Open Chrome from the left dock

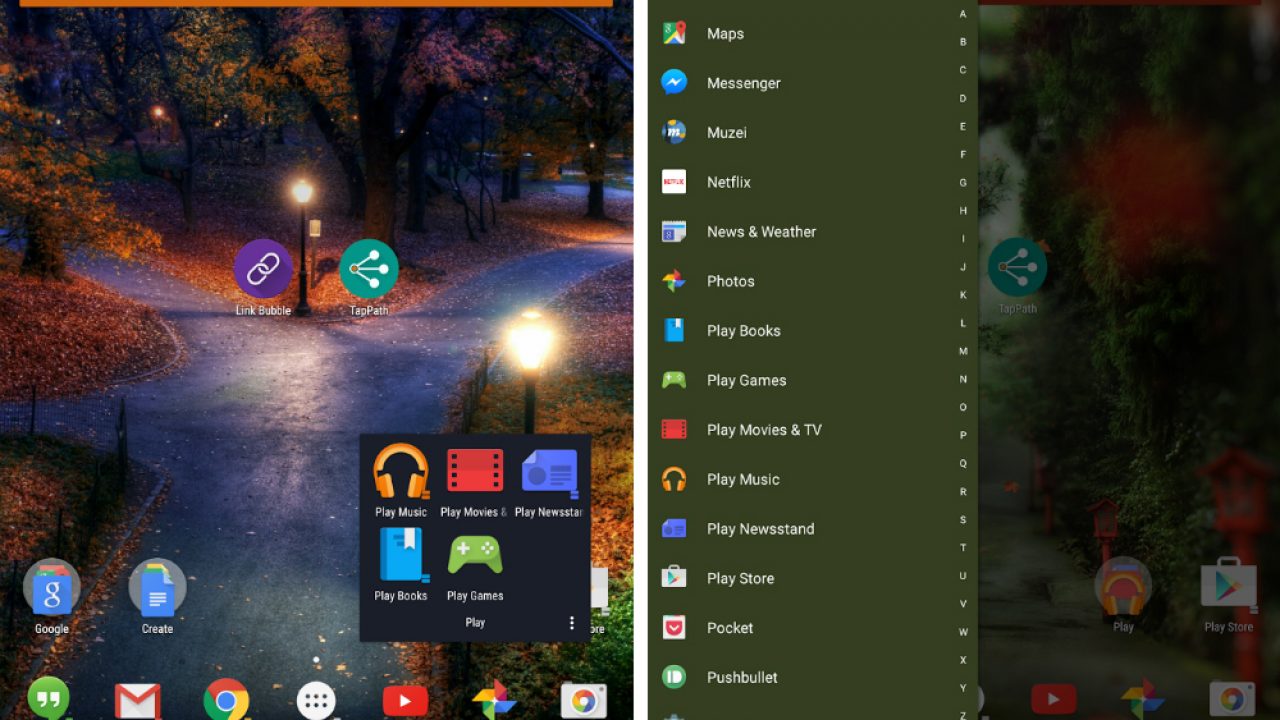tap(226, 700)
